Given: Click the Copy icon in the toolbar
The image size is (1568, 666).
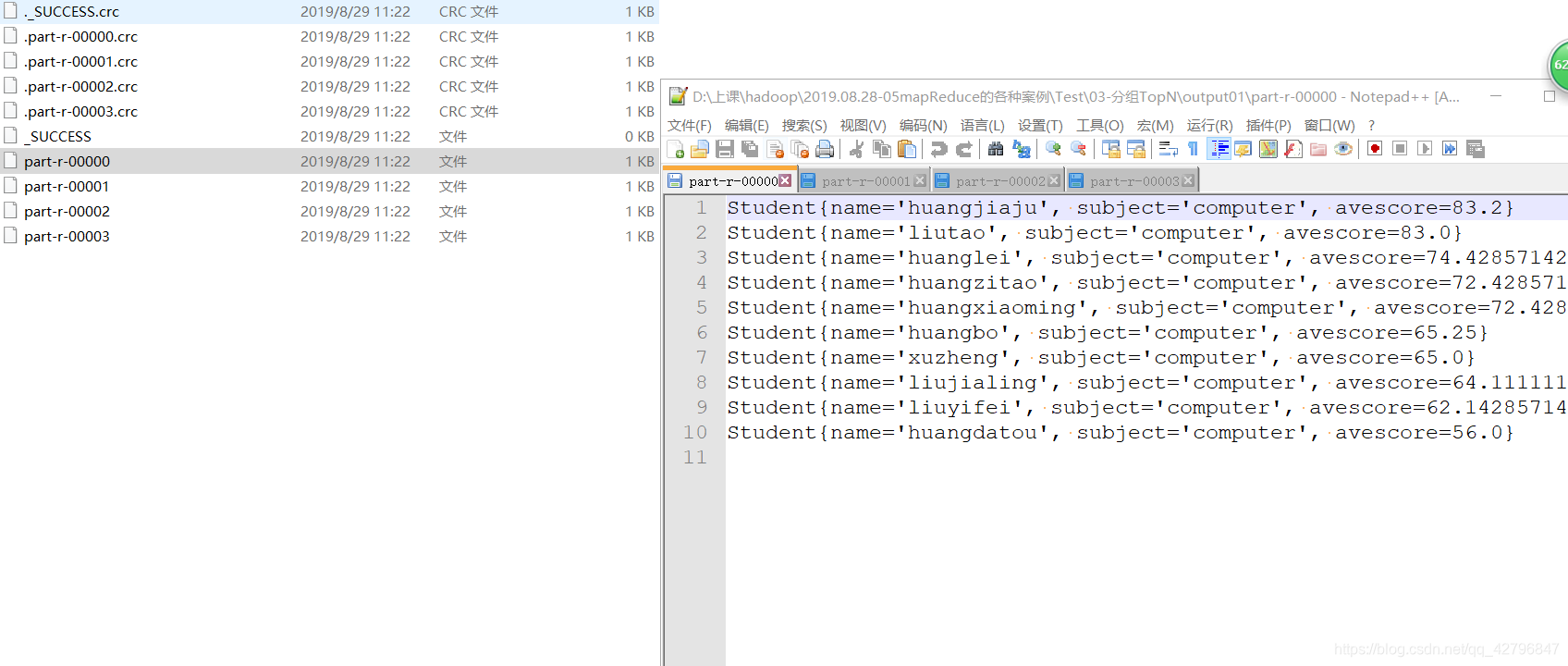Looking at the screenshot, I should [882, 149].
